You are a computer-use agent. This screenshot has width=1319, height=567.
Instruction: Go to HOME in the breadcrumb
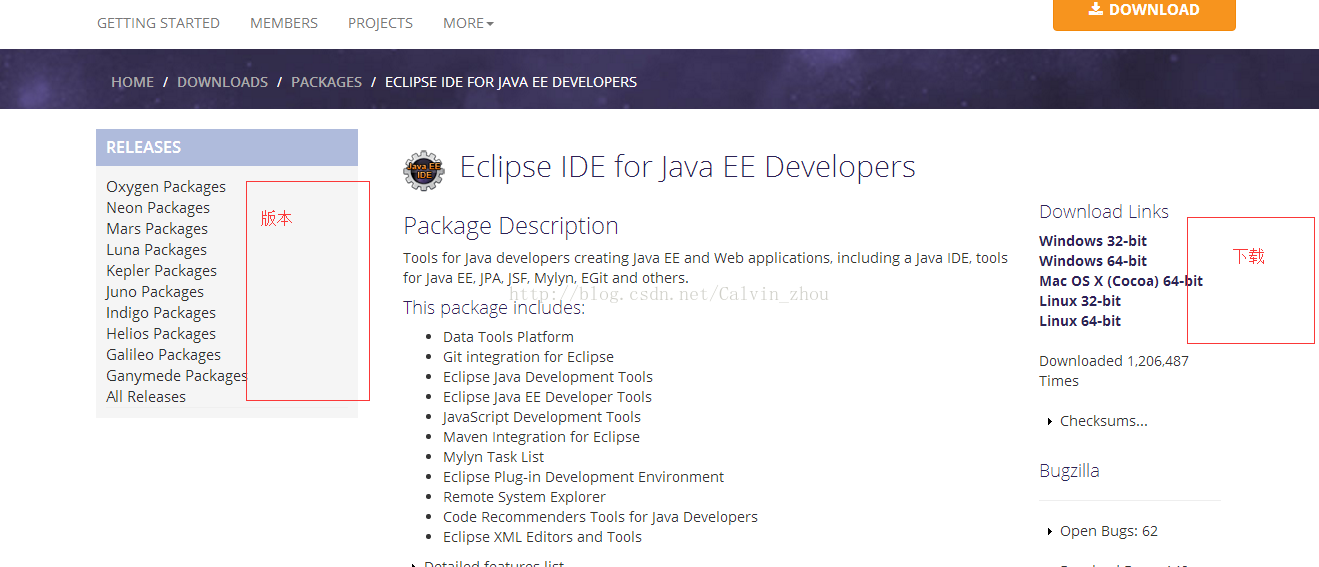[x=132, y=82]
